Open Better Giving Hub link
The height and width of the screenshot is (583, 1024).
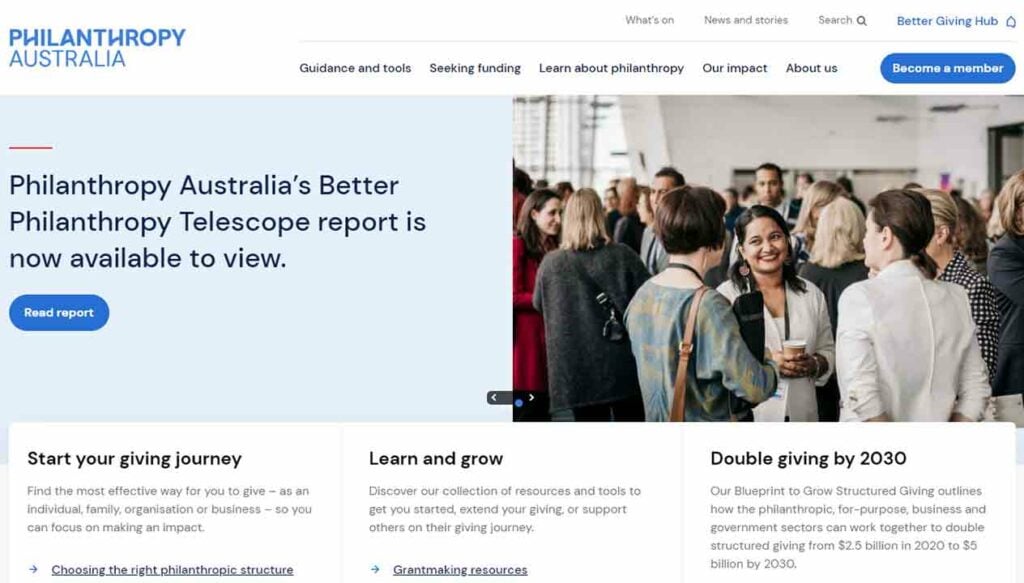947,21
